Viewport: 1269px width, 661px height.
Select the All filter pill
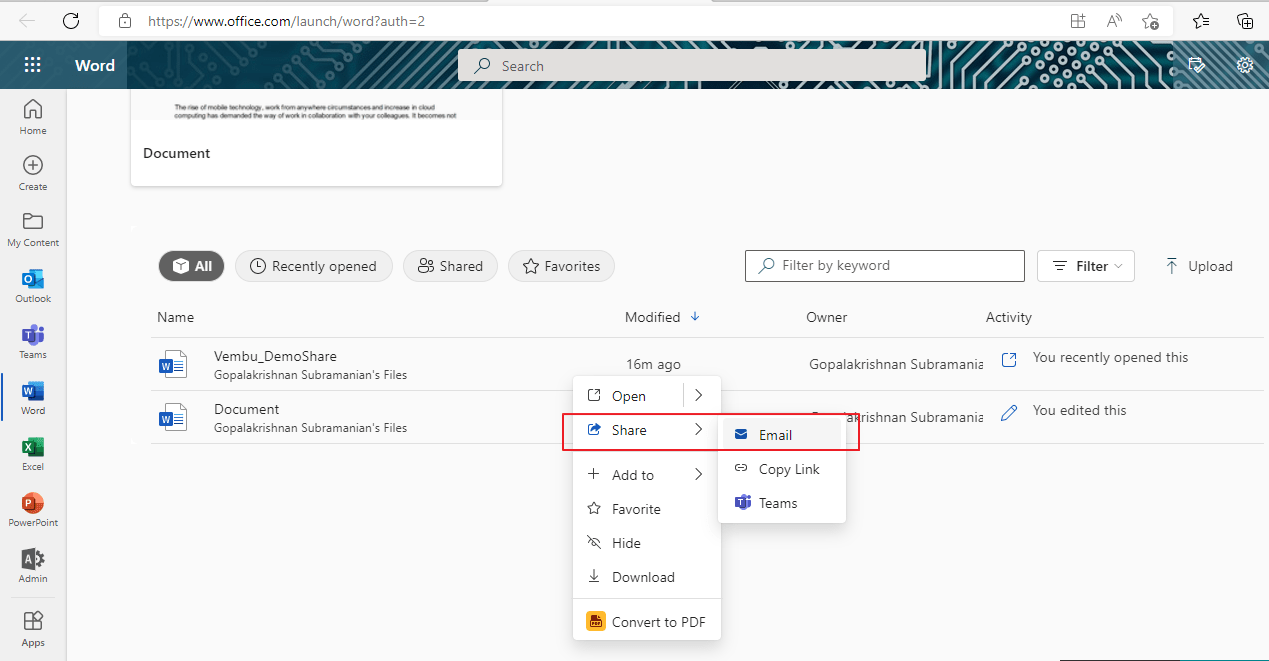click(x=192, y=266)
